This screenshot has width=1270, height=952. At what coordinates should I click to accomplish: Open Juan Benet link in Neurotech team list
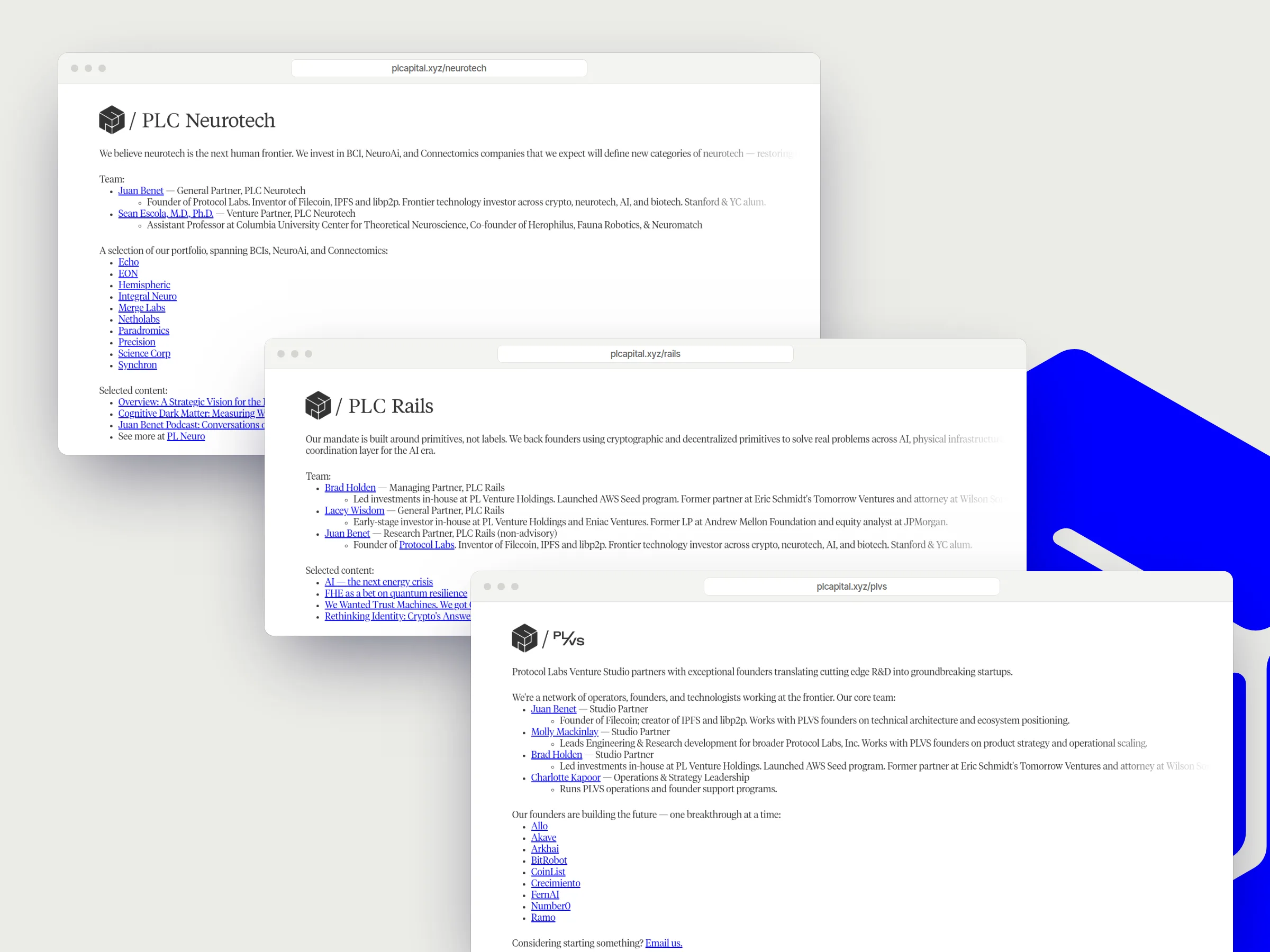141,190
